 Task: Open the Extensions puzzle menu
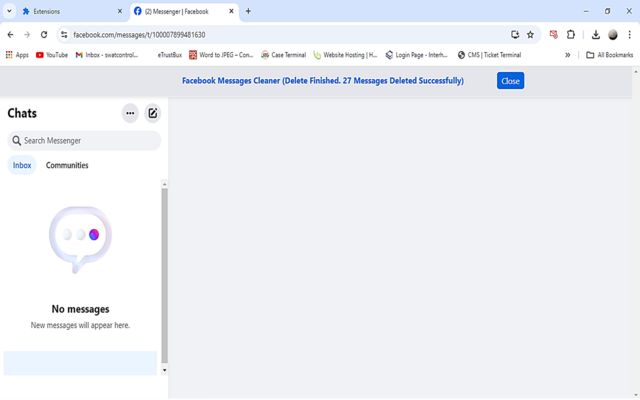[571, 35]
